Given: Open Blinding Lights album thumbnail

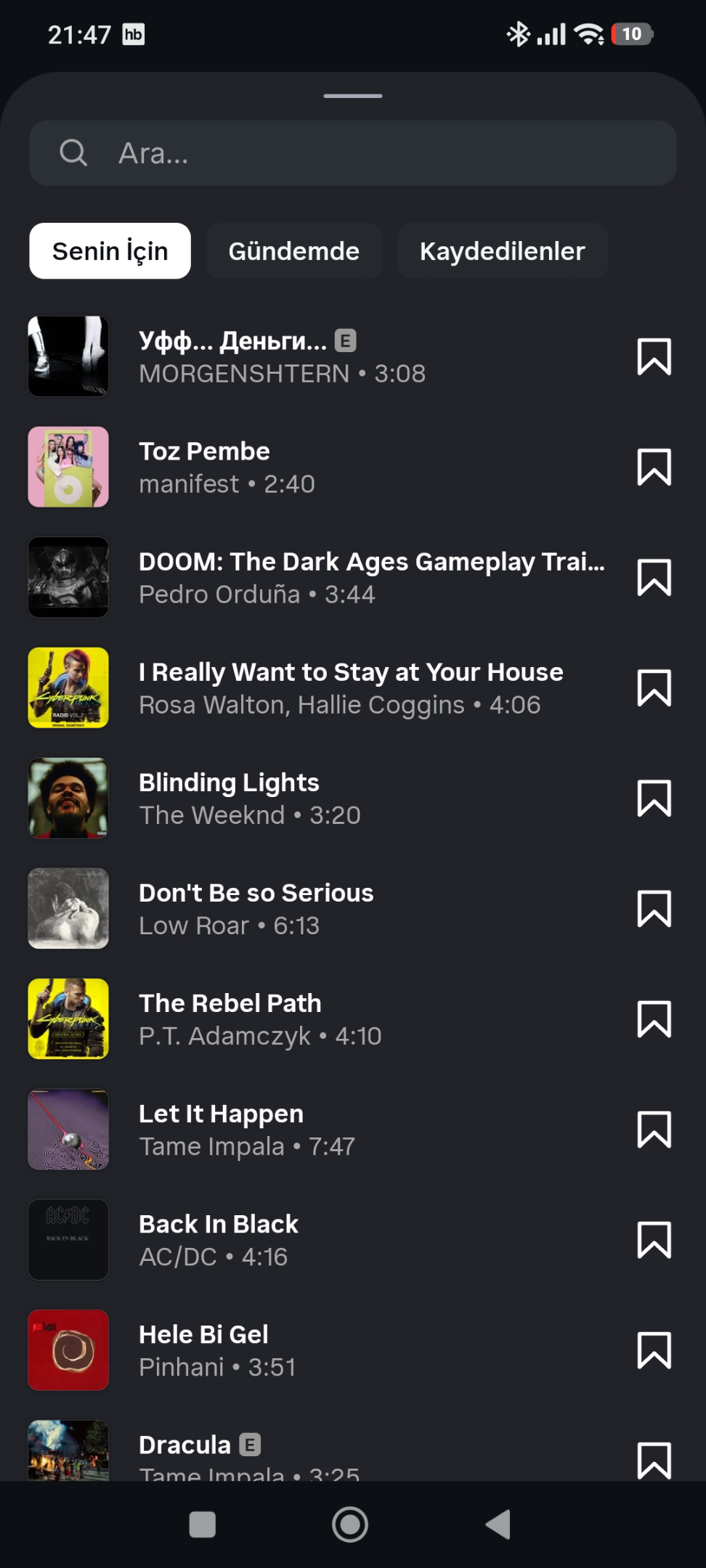Looking at the screenshot, I should tap(68, 798).
